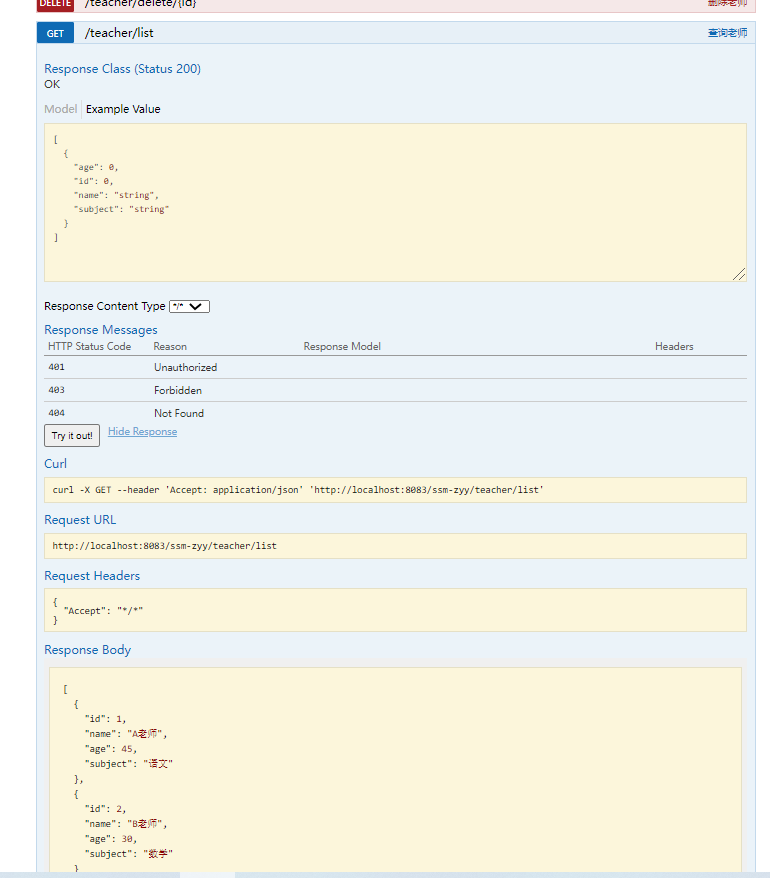The width and height of the screenshot is (770, 878).
Task: Click the 查询老师 endpoint description link
Action: tap(727, 33)
